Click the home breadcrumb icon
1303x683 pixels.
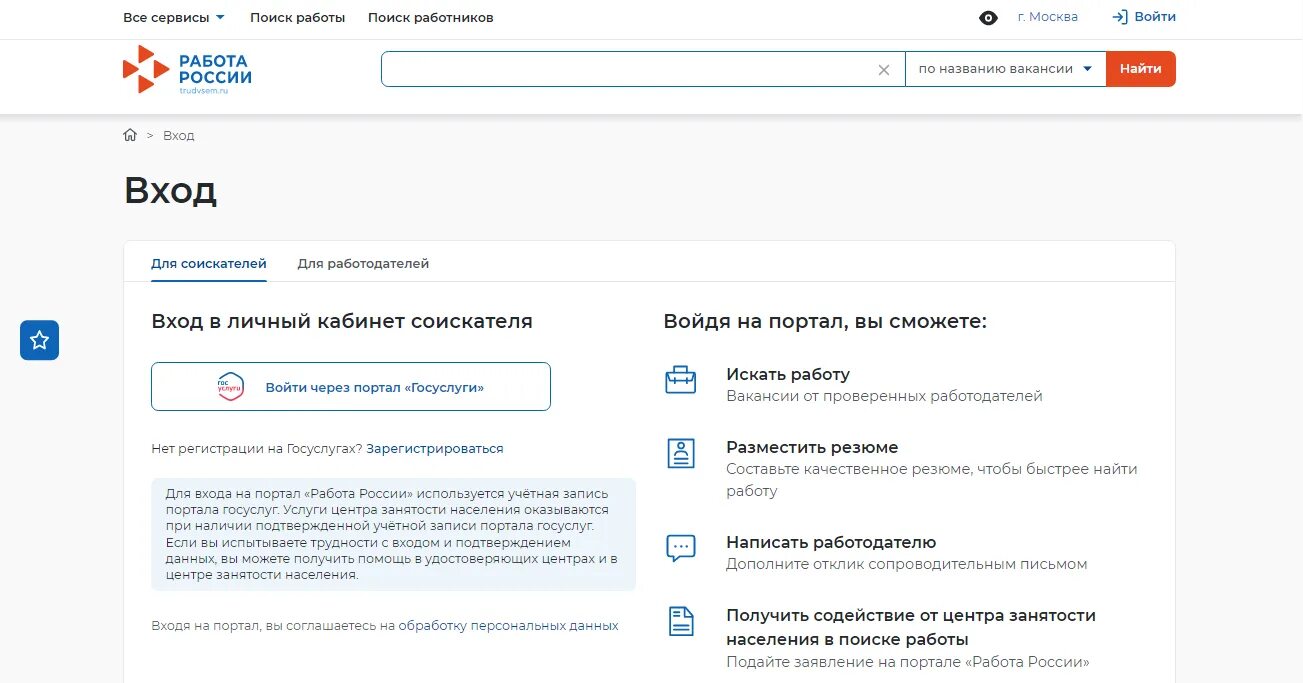130,135
